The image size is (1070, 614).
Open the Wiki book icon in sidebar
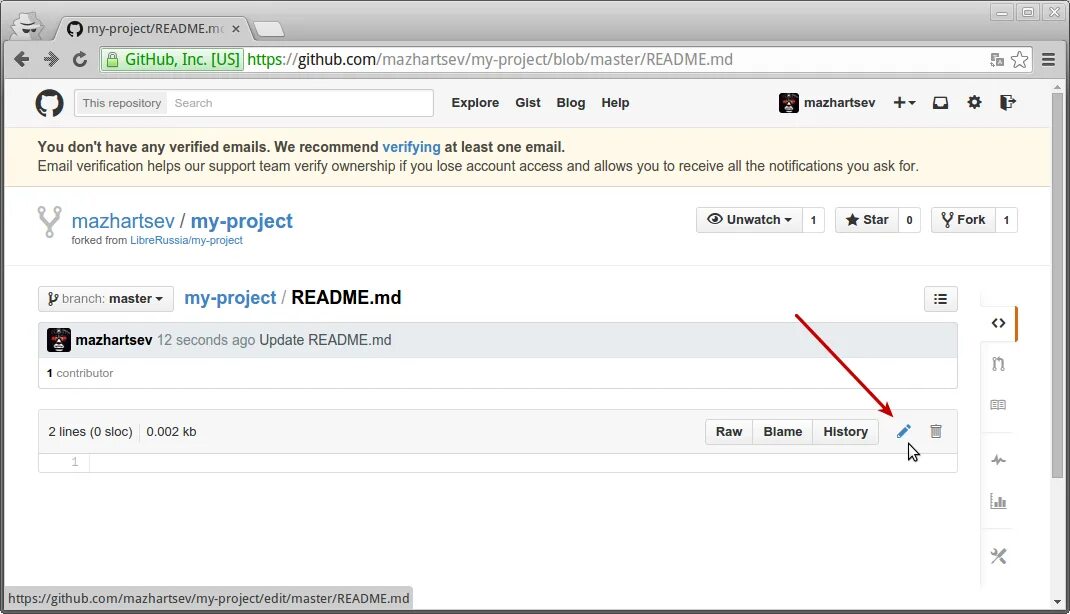click(998, 405)
